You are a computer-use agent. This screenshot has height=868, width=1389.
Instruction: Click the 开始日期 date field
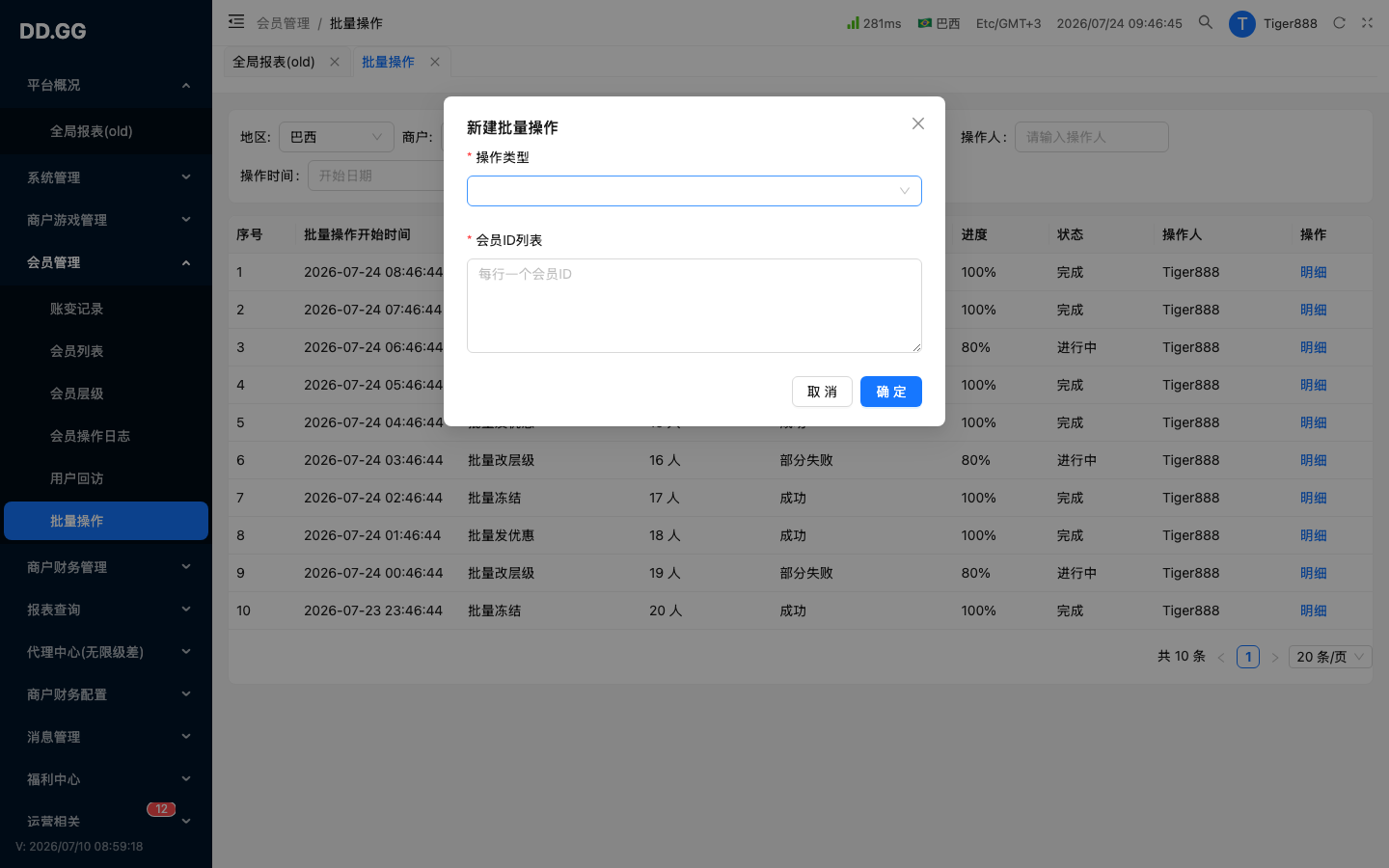click(x=375, y=176)
